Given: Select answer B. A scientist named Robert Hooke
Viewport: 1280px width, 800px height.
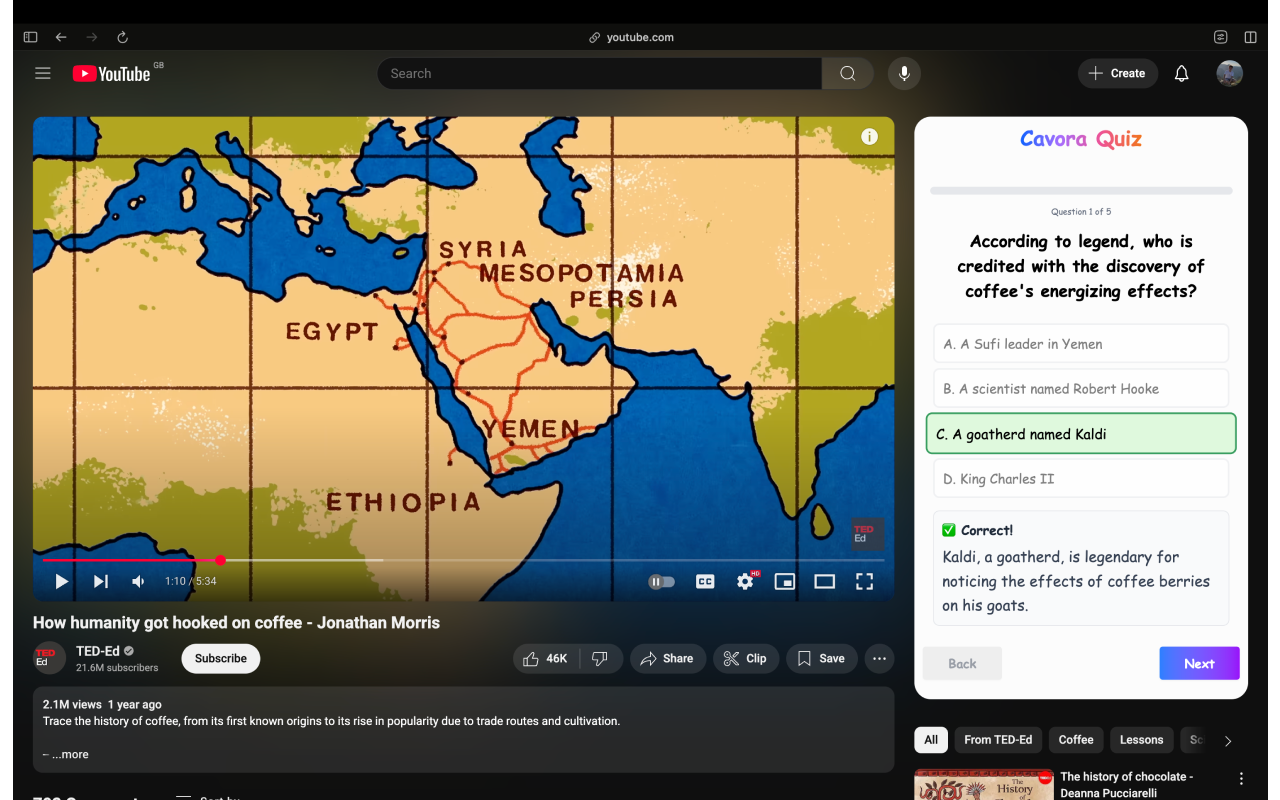Looking at the screenshot, I should click(1081, 389).
